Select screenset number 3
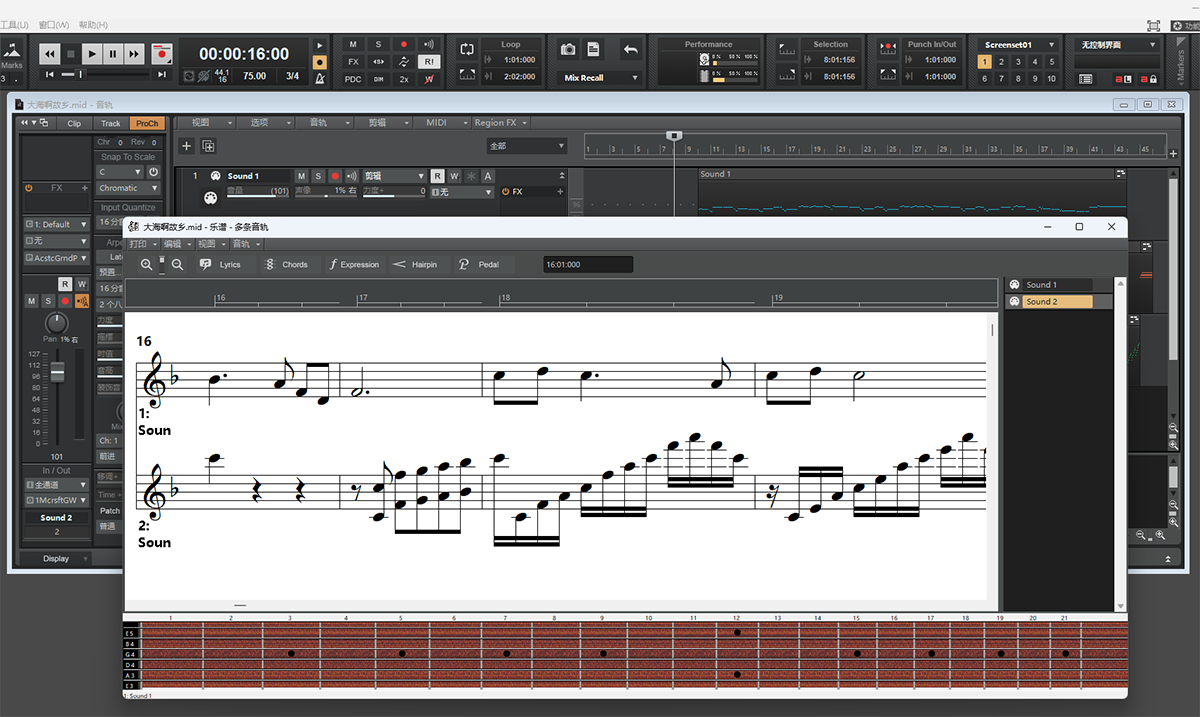Image resolution: width=1200 pixels, height=717 pixels. pyautogui.click(x=1018, y=62)
